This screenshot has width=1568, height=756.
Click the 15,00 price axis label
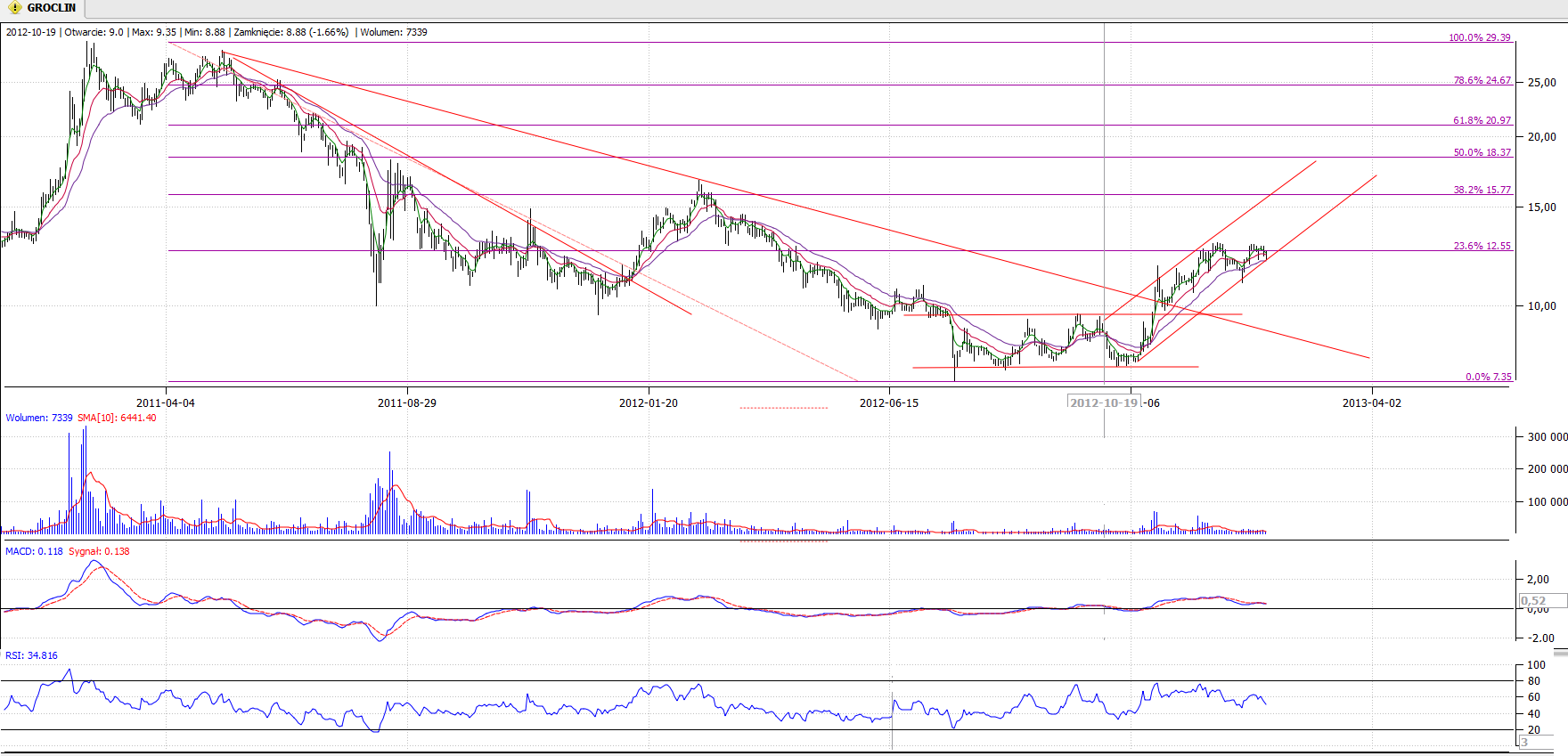tap(1542, 207)
